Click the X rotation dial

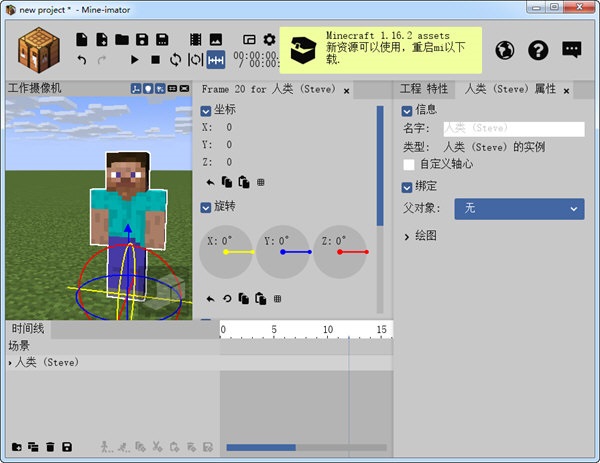(226, 252)
